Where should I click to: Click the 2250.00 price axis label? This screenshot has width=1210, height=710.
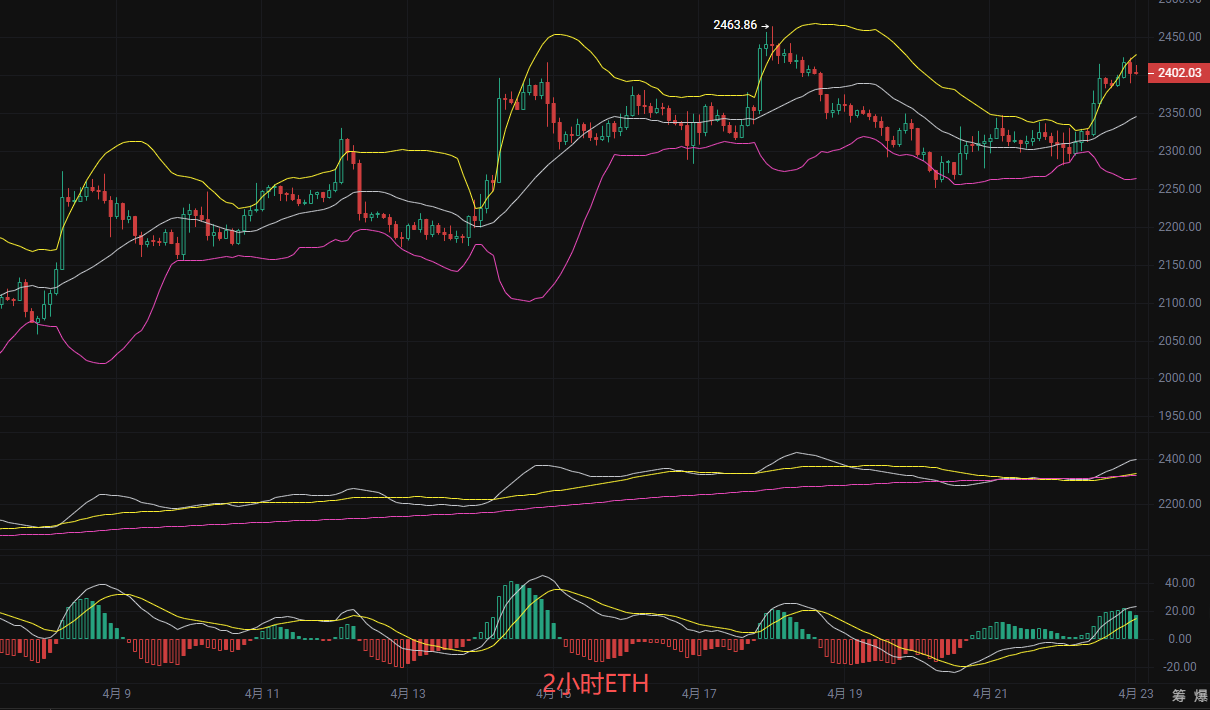click(1179, 189)
